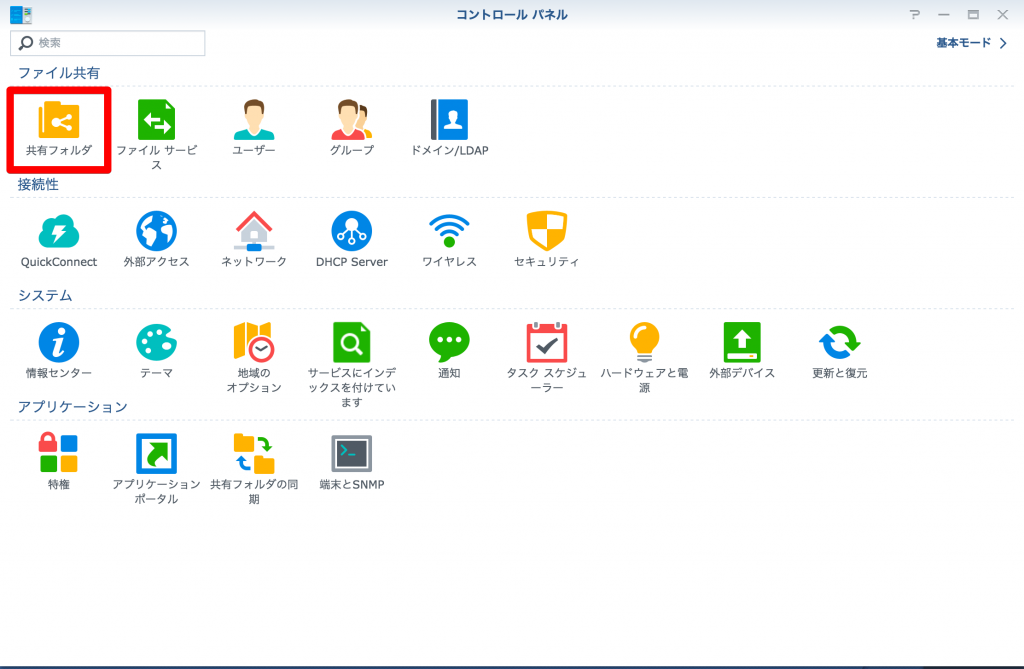Viewport: 1024px width, 669px height.
Task: Click the アプリケーション section heading
Action: point(72,407)
